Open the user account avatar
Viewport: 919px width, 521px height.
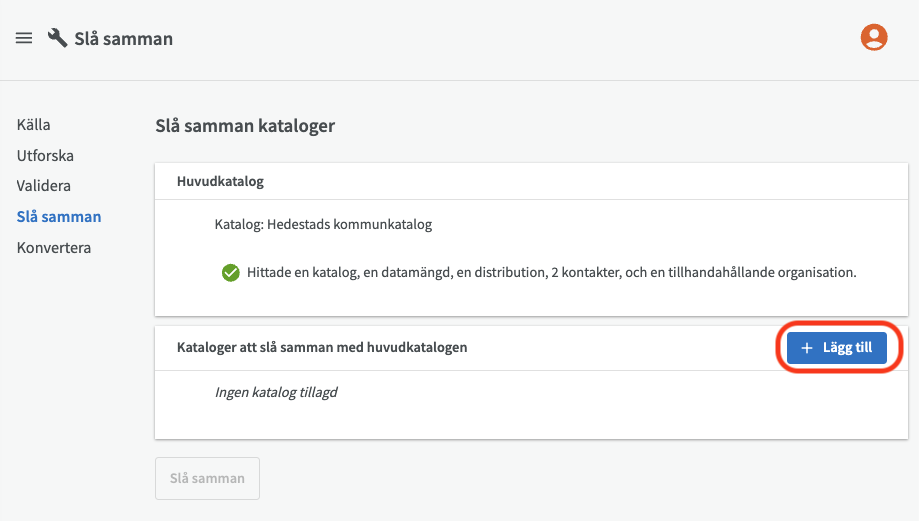[874, 38]
